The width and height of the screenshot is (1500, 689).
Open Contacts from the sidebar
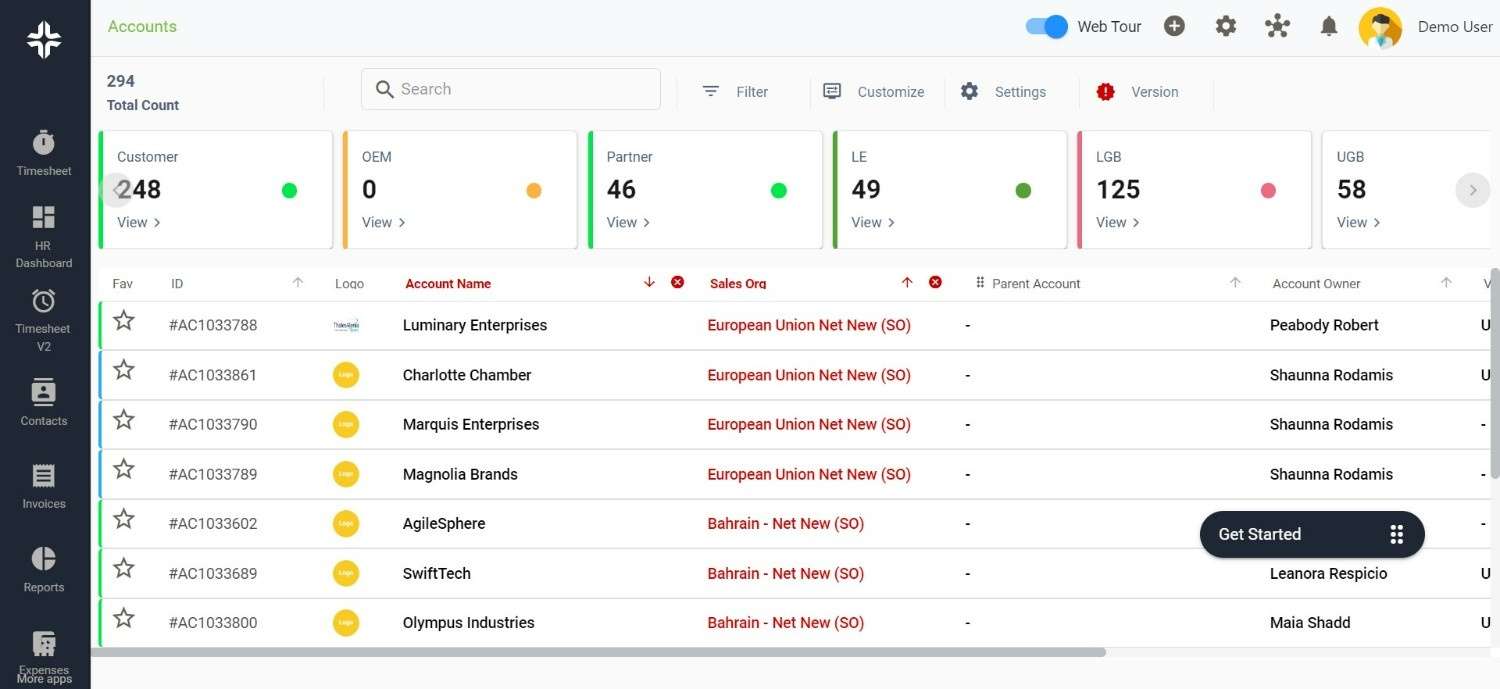pos(44,392)
